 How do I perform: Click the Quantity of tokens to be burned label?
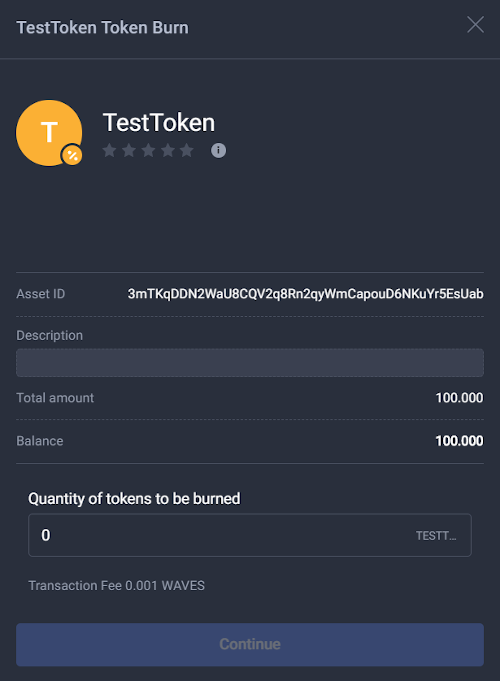[x=134, y=499]
